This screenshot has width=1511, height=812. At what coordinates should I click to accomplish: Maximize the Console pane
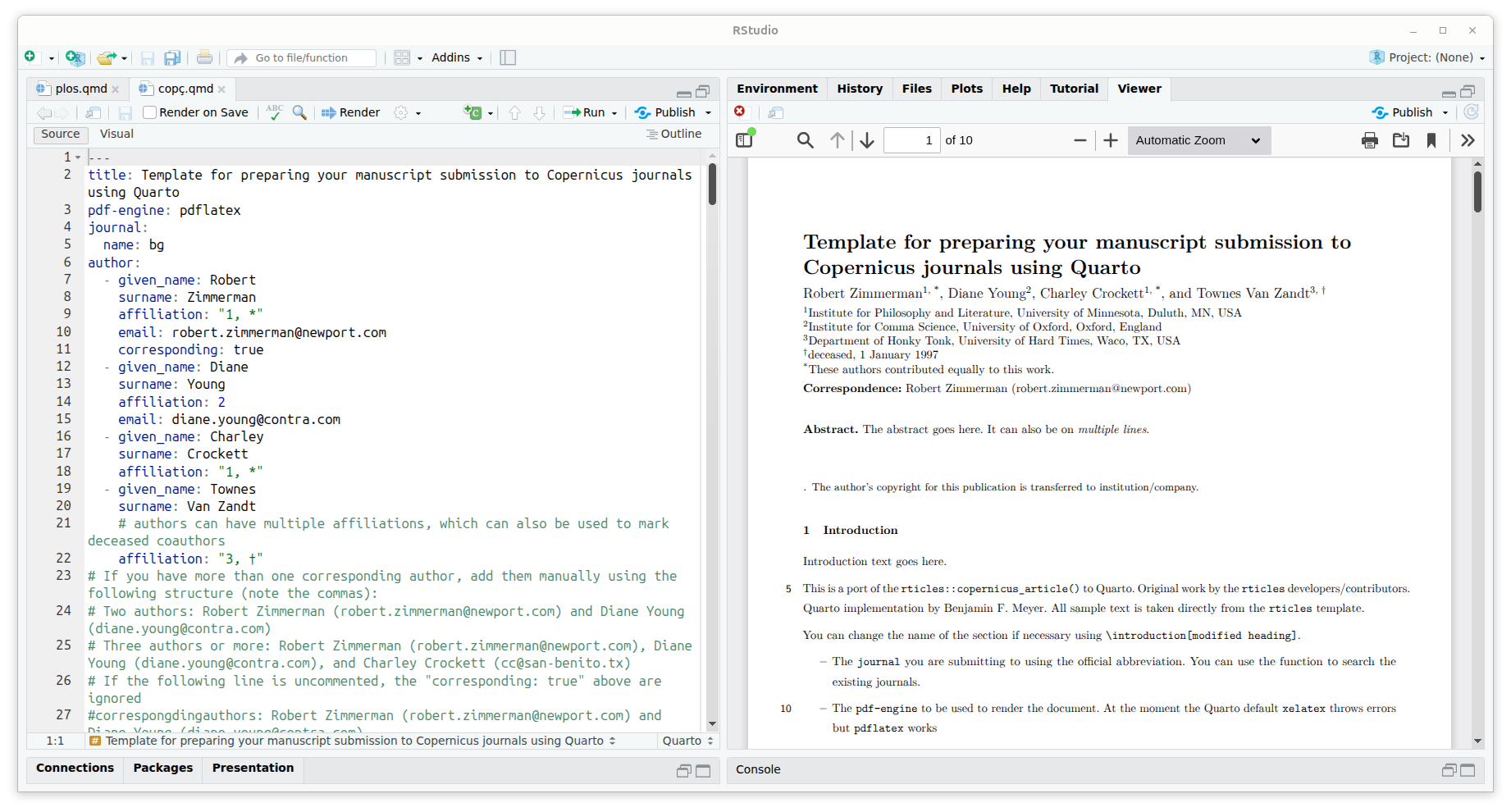tap(1468, 770)
